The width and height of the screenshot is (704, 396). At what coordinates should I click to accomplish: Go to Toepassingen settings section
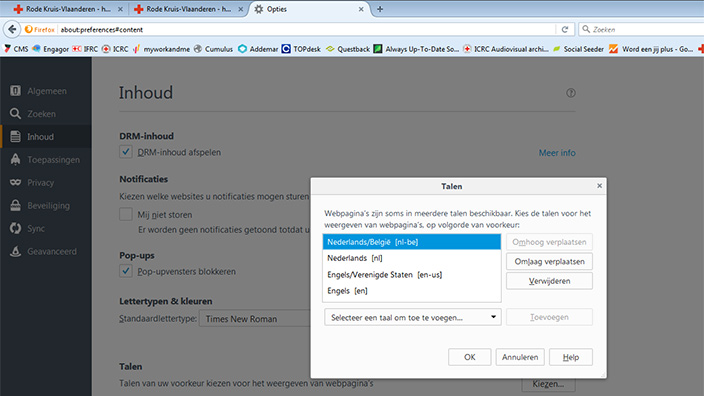46,159
